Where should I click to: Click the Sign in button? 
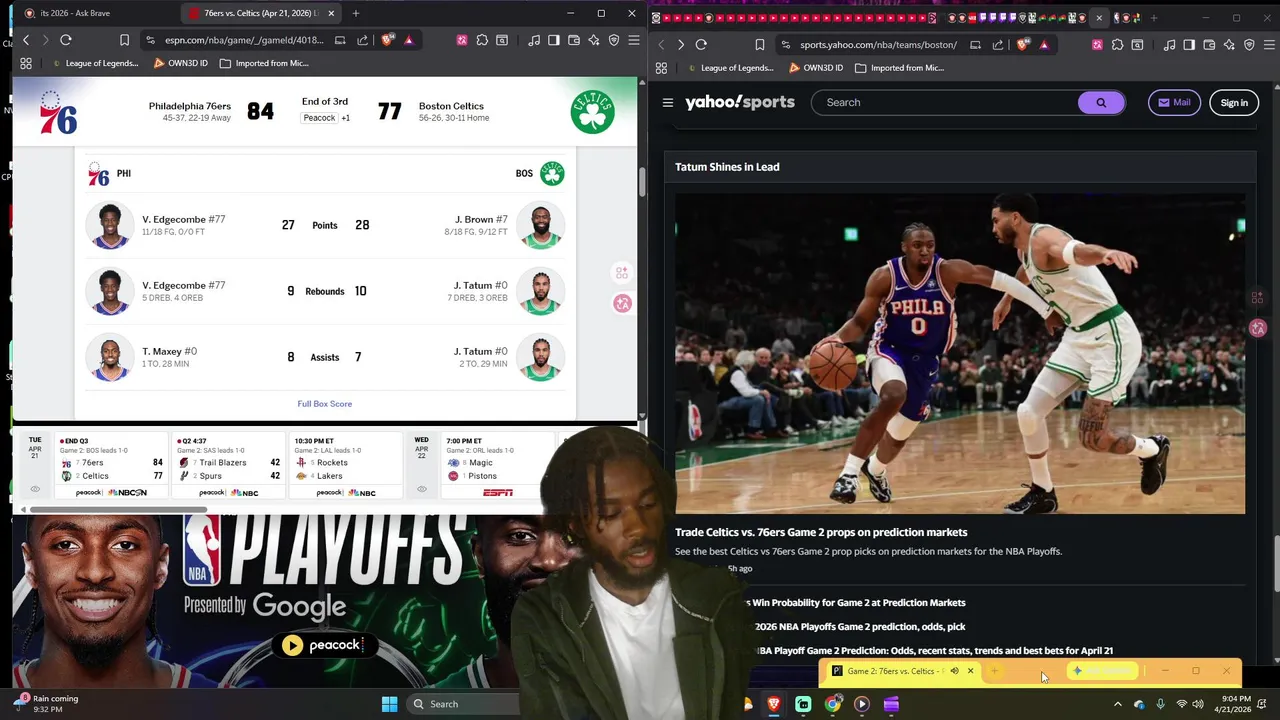pos(1234,102)
